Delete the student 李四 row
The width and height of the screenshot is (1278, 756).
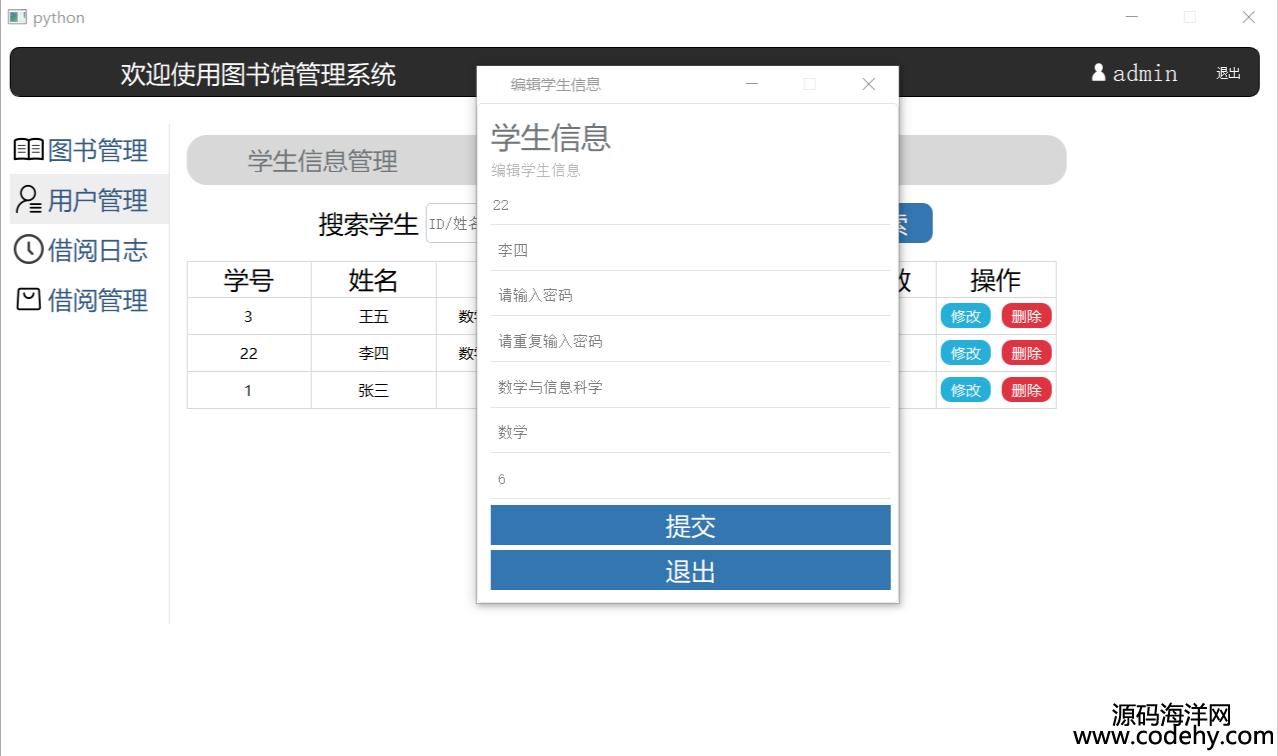pos(1026,353)
